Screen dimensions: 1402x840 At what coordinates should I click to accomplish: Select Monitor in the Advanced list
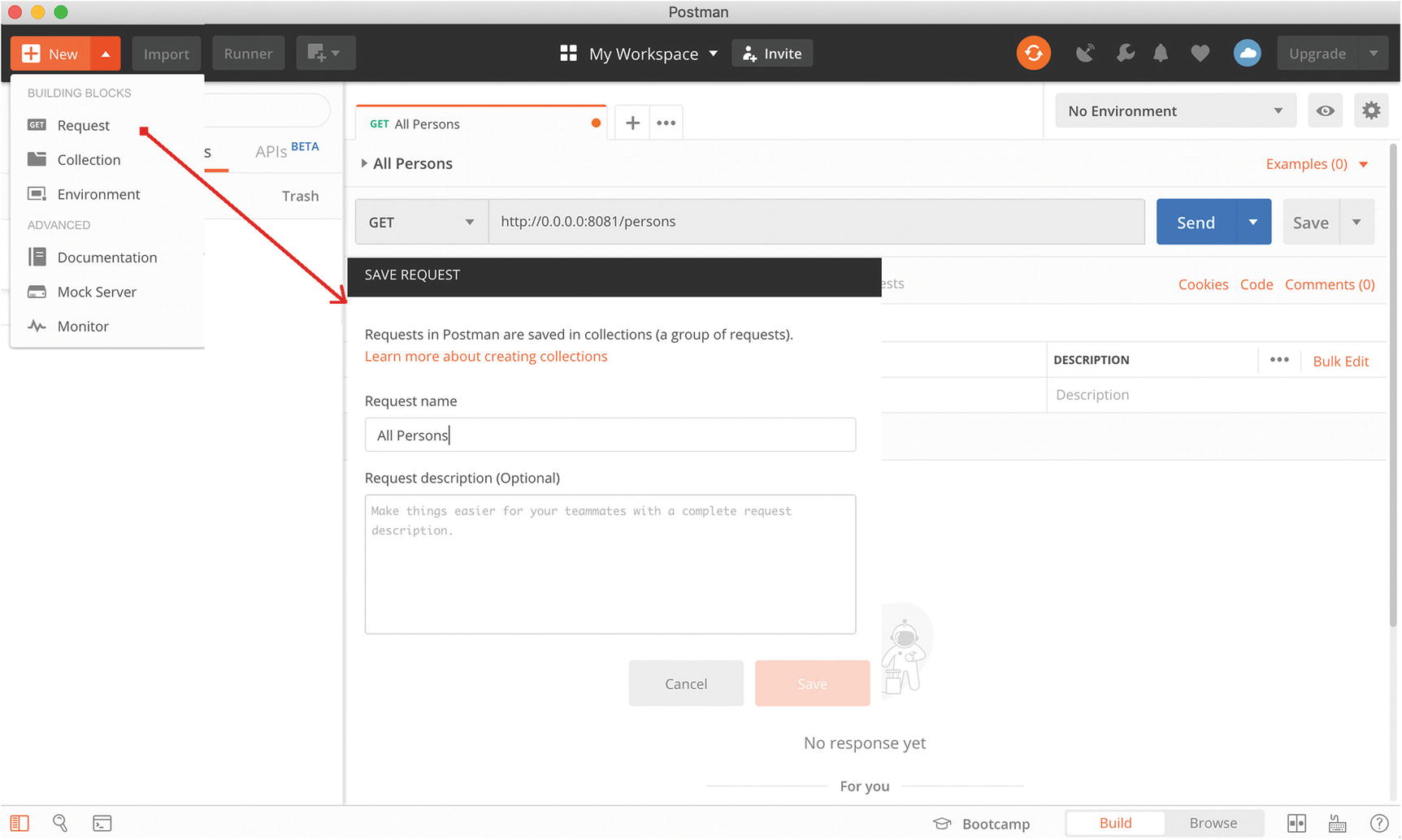[x=83, y=327]
